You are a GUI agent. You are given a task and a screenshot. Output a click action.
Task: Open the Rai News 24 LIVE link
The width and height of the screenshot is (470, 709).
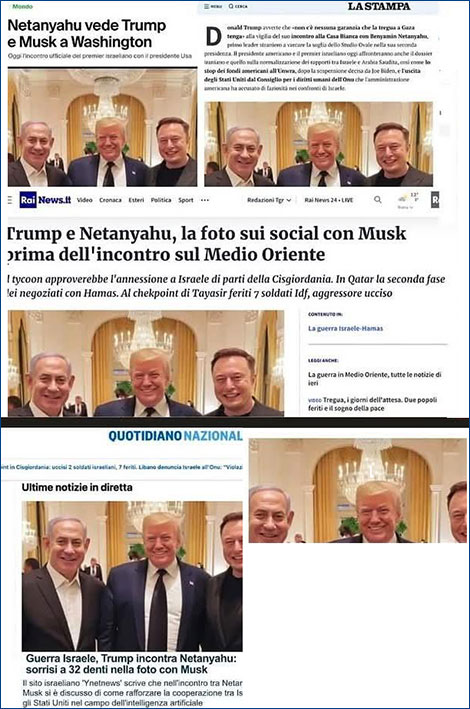[329, 200]
